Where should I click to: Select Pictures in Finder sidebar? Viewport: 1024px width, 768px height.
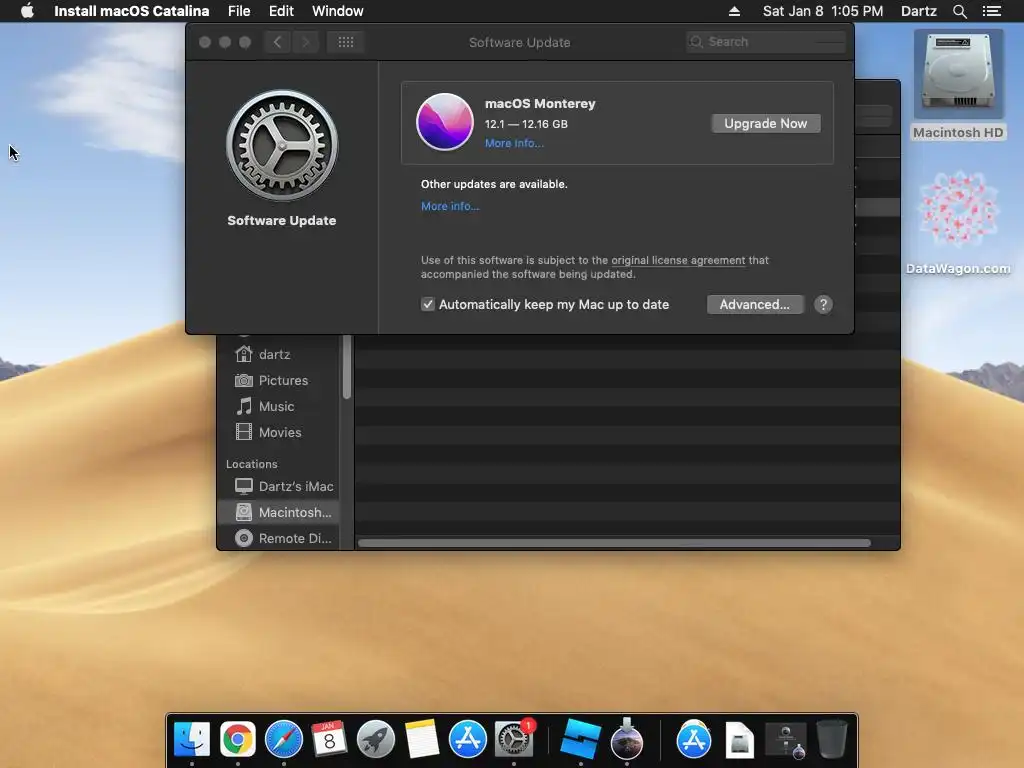[278, 380]
